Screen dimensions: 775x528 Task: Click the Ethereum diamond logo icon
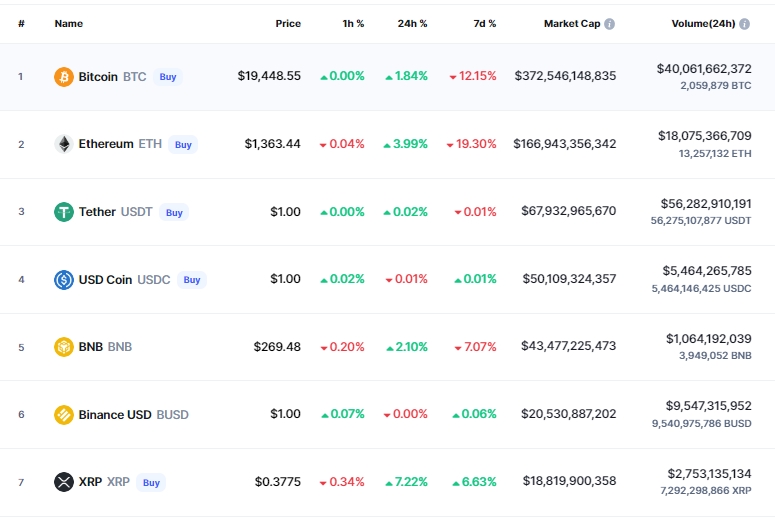[x=64, y=144]
